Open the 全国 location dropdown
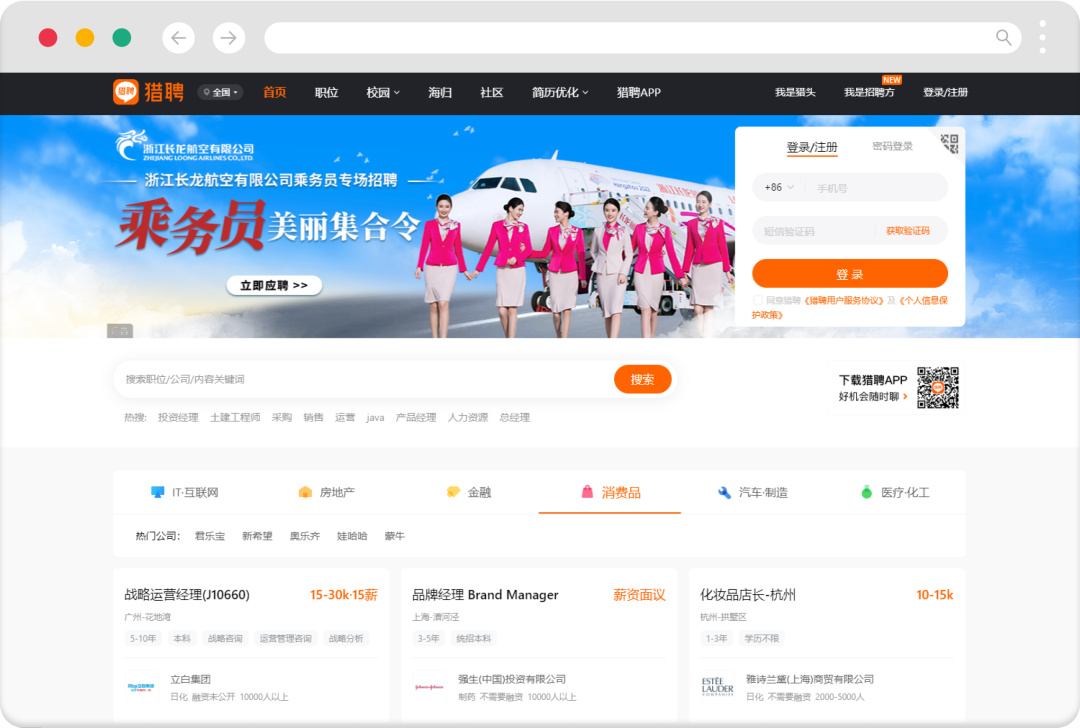Screen dimensions: 1080x728 220,92
